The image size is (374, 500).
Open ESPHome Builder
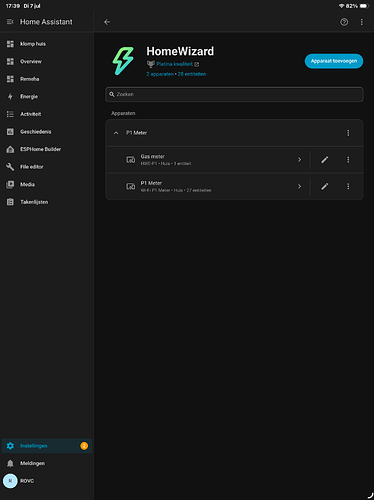tap(47, 149)
